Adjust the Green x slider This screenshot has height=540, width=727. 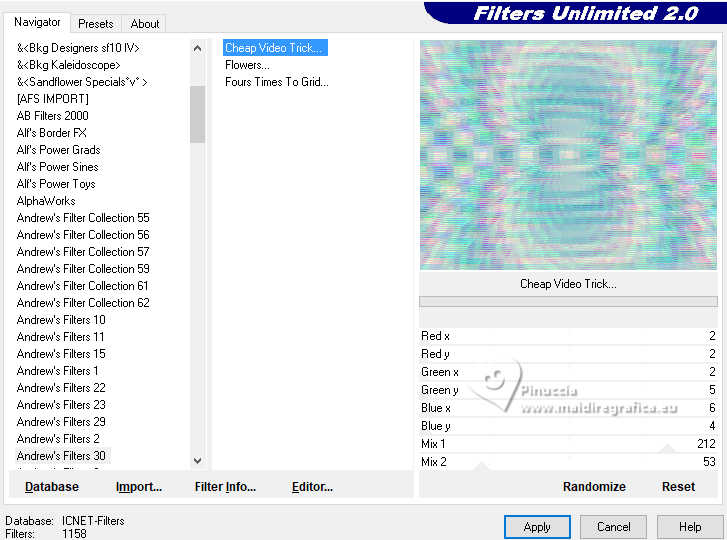(x=568, y=372)
